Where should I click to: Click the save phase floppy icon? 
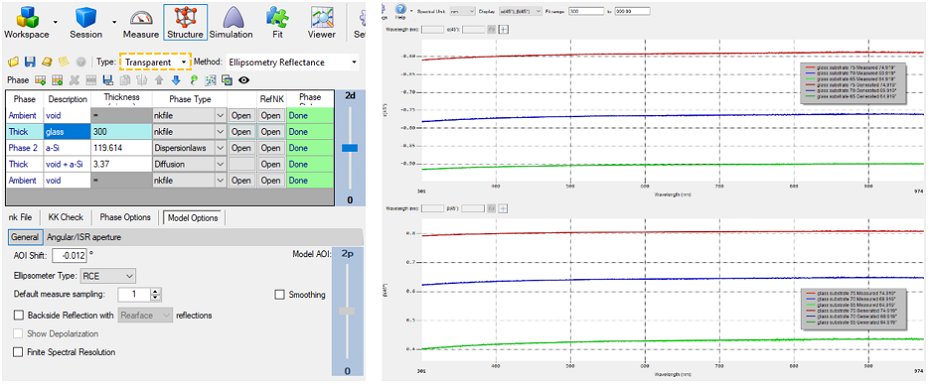coord(108,80)
